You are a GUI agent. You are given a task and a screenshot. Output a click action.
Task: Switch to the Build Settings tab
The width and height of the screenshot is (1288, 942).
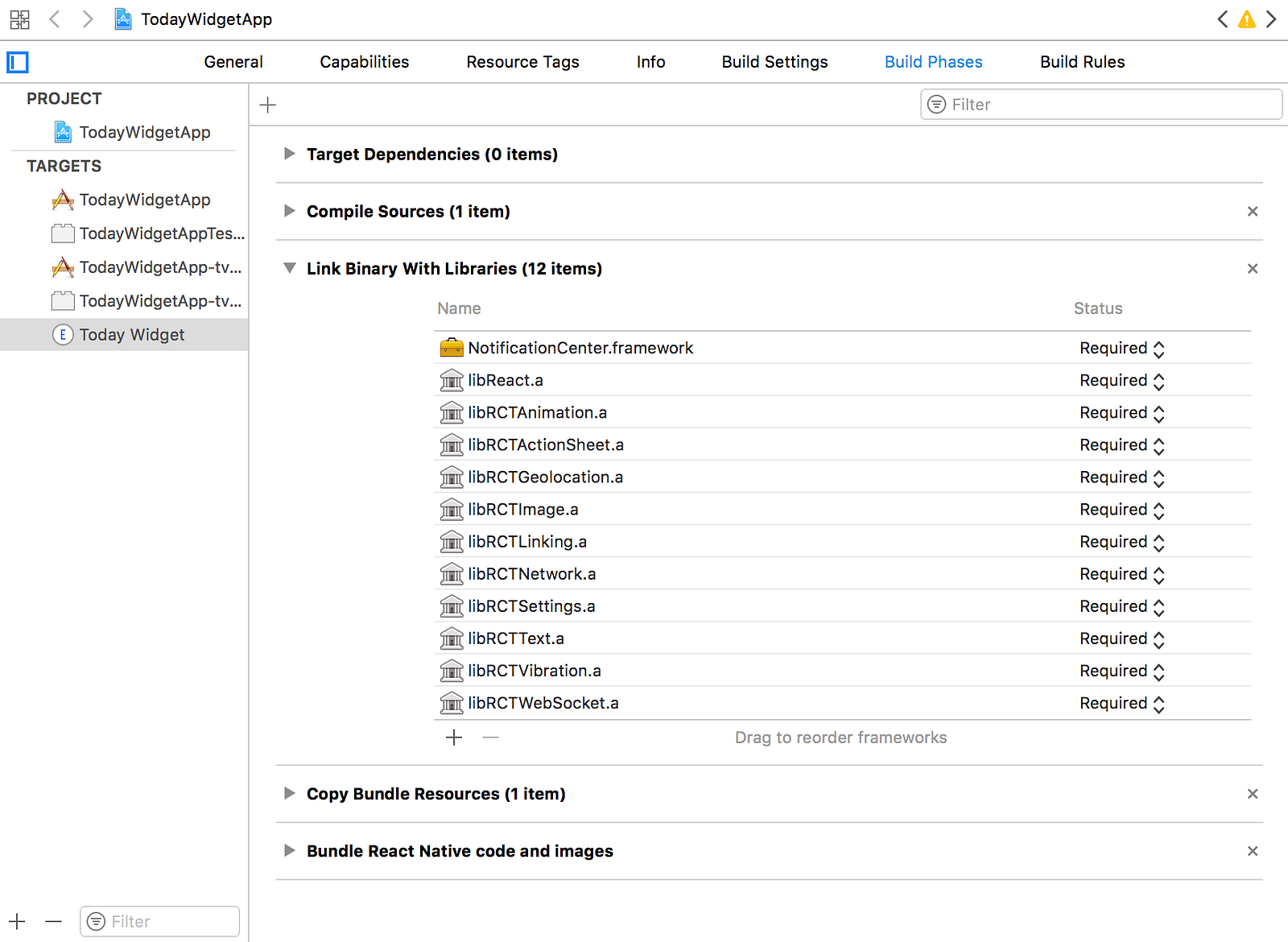[774, 62]
